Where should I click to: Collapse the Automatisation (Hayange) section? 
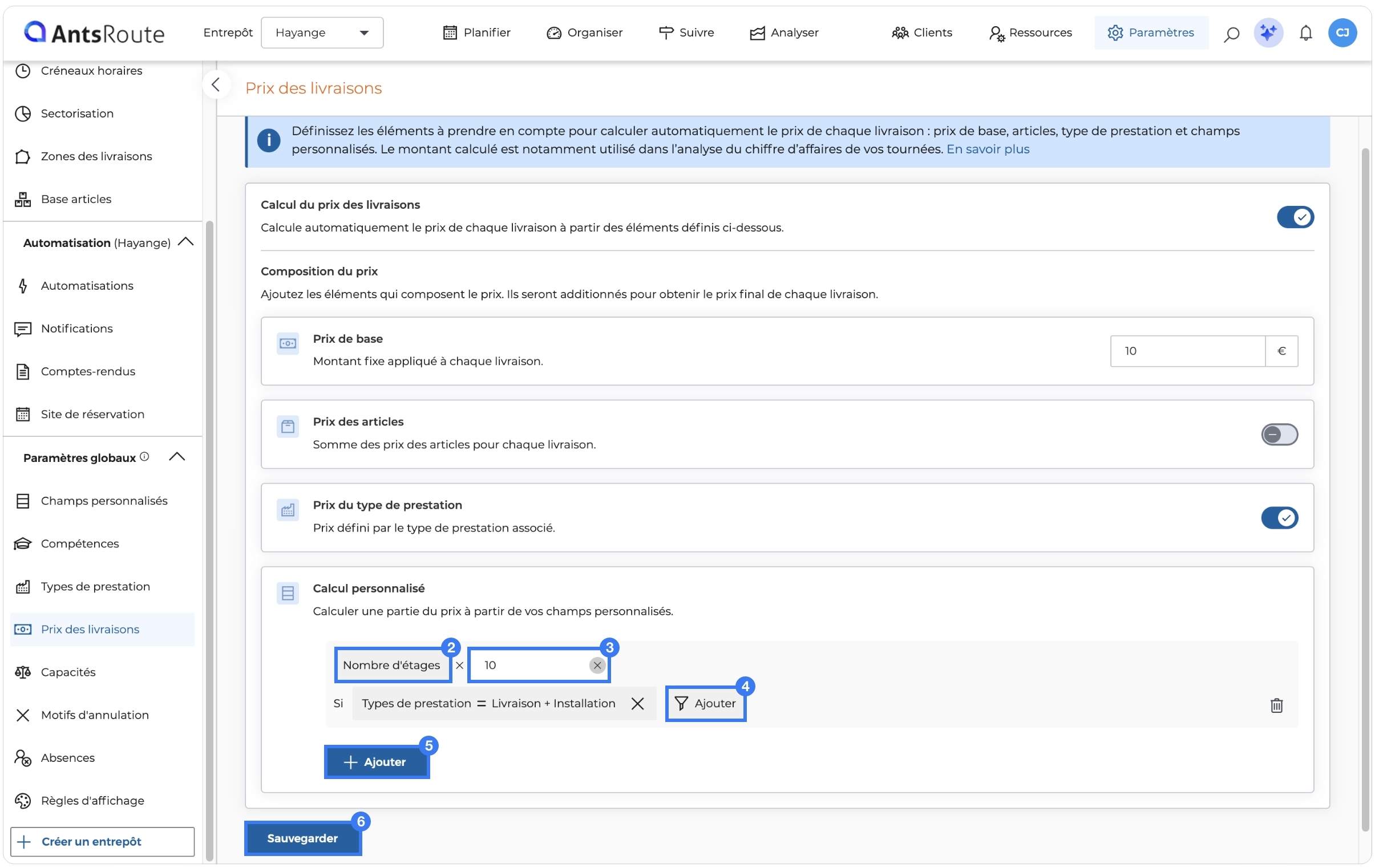pos(185,242)
